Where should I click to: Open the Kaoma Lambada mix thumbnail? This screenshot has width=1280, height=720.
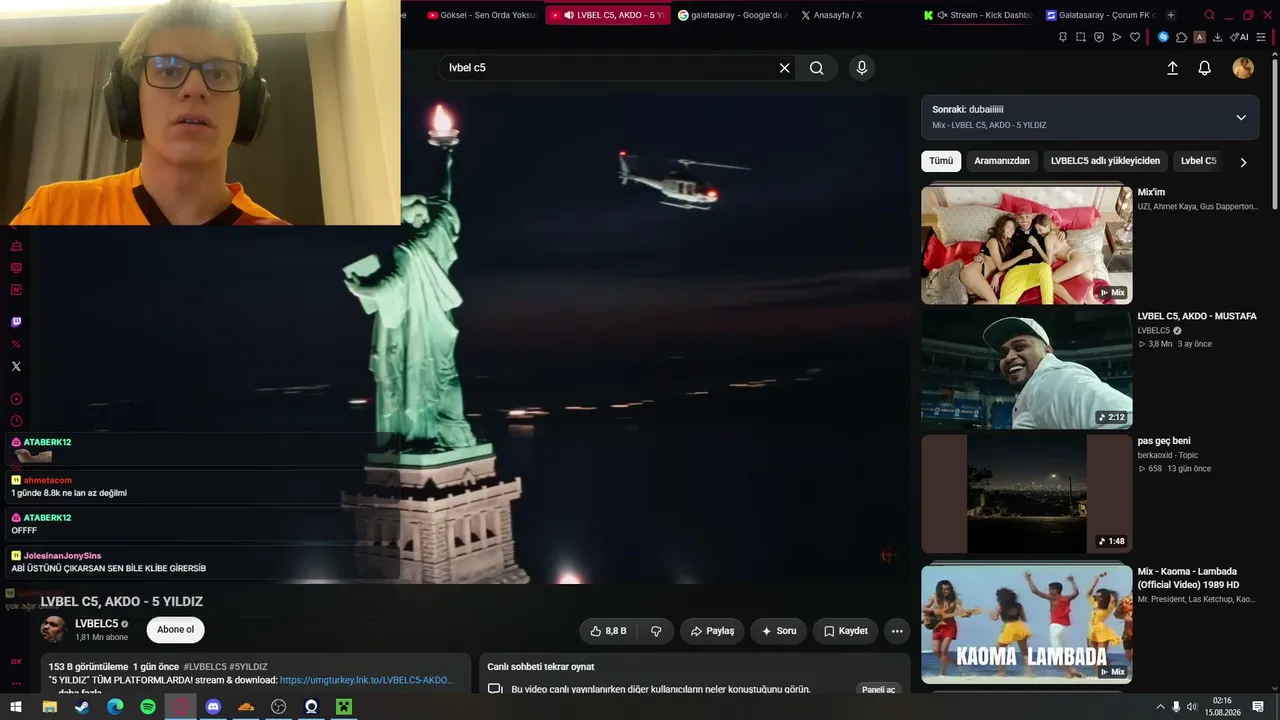[x=1027, y=624]
